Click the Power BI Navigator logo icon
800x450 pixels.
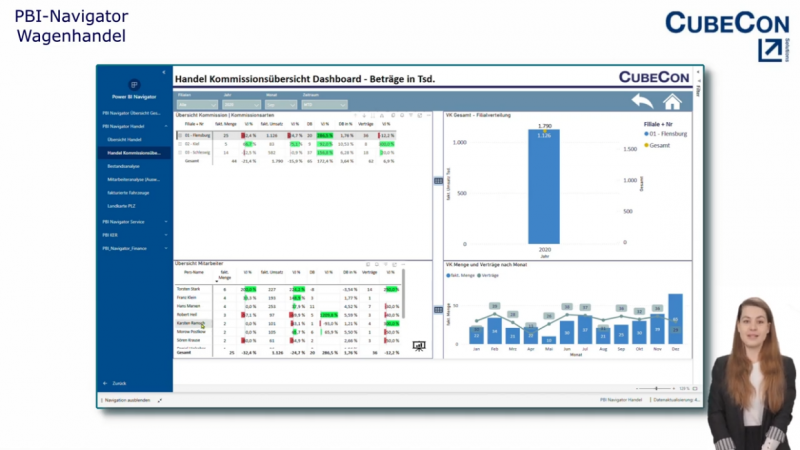(x=134, y=83)
